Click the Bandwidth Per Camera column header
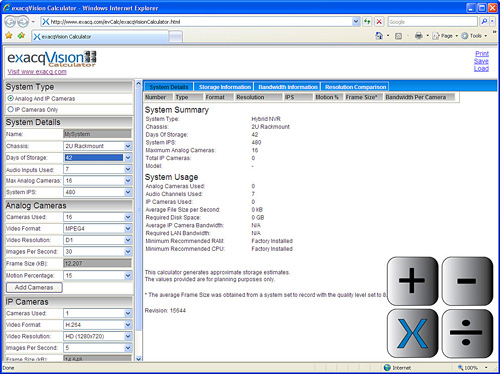The image size is (500, 374). click(419, 97)
